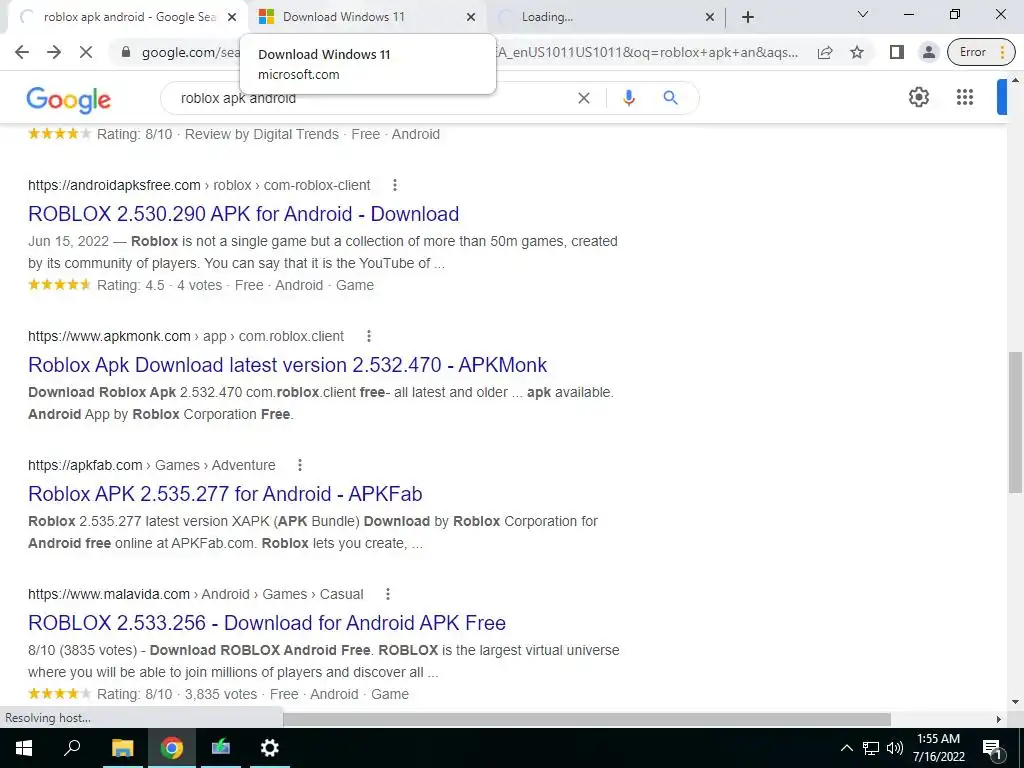Close the roblox apk android tab

pos(232,17)
